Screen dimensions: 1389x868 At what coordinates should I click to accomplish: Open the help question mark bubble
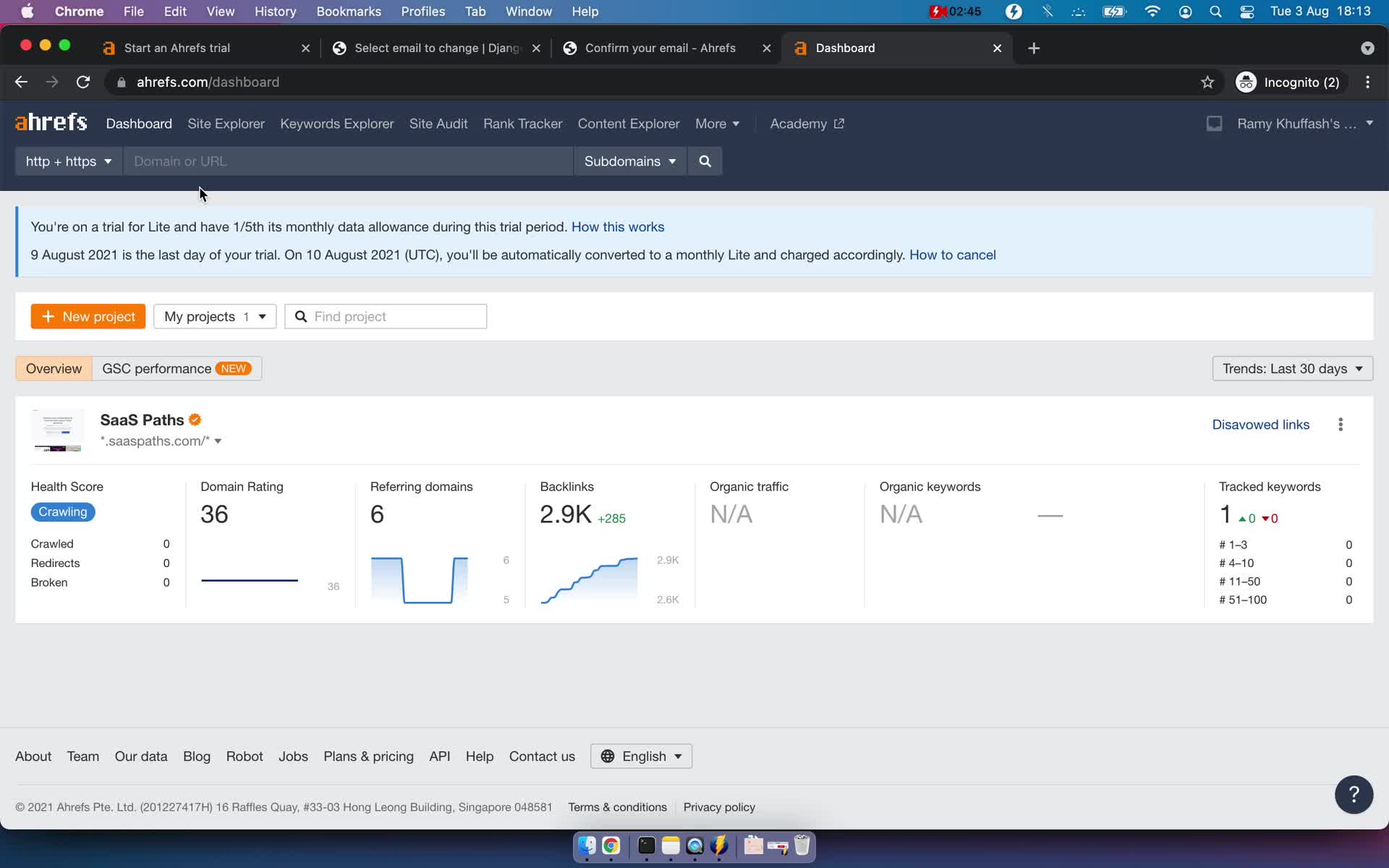coord(1354,795)
